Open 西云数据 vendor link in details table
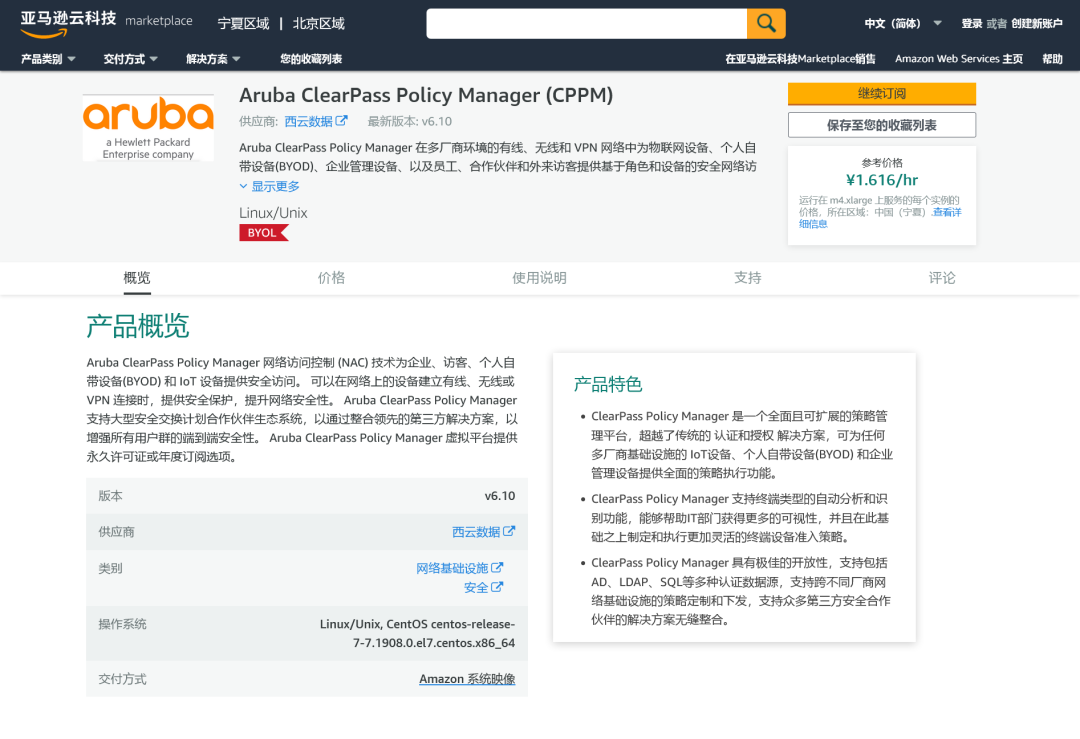1080x739 pixels. tap(476, 532)
